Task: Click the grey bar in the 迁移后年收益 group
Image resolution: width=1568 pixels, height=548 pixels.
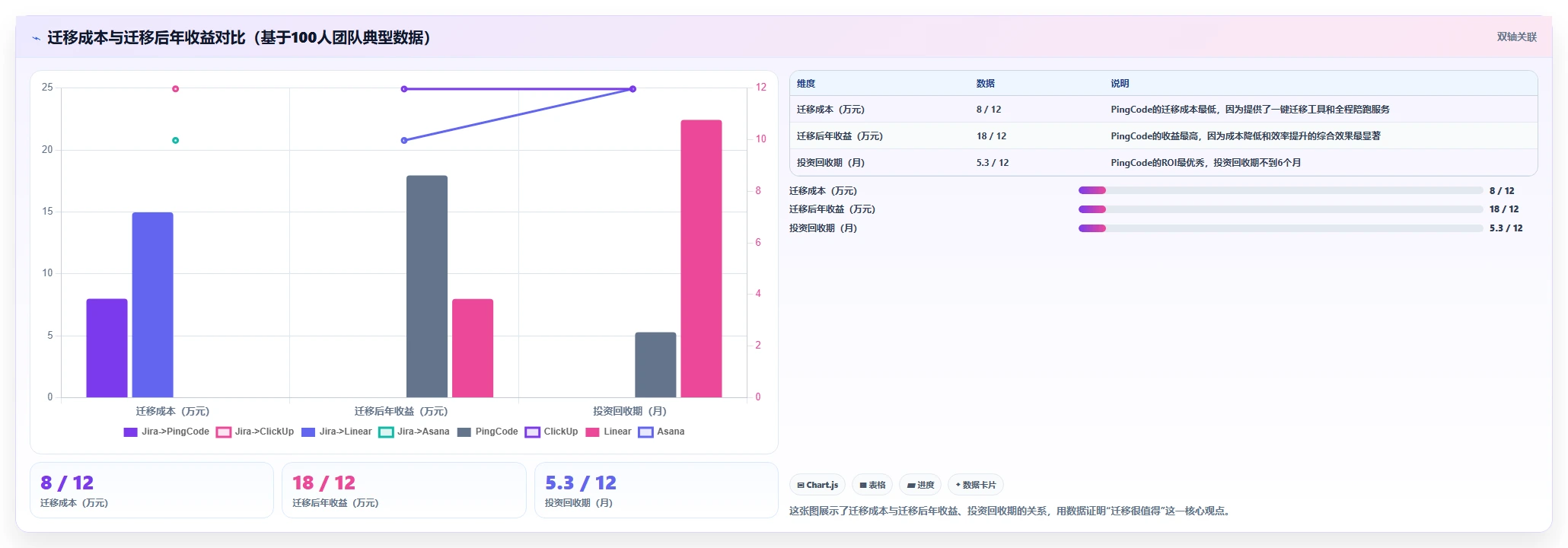Action: pos(427,286)
